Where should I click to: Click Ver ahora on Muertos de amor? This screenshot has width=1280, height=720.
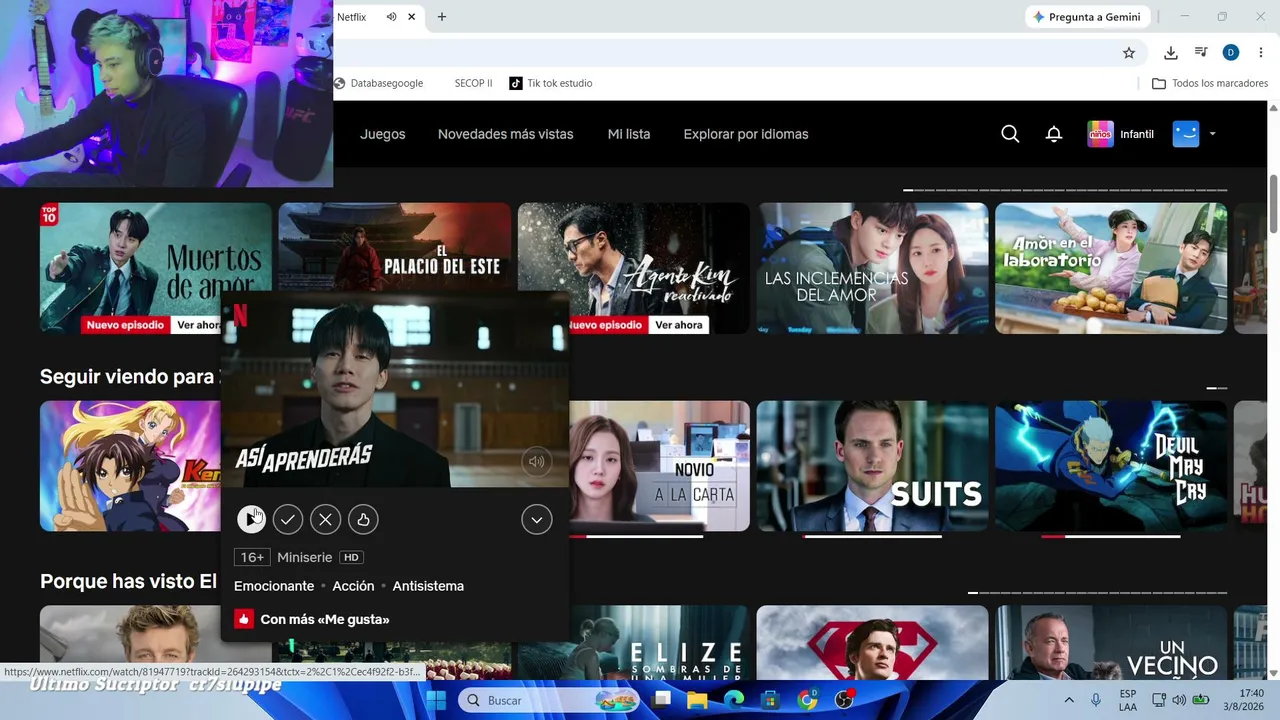coord(199,325)
